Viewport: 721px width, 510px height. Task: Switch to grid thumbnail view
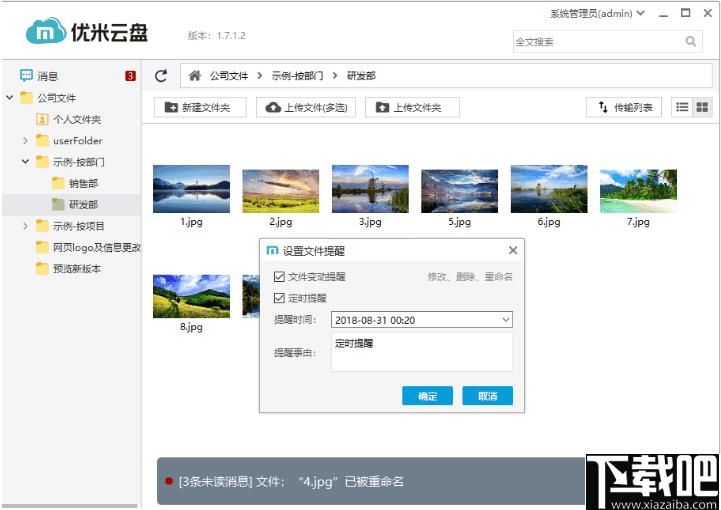tap(702, 107)
